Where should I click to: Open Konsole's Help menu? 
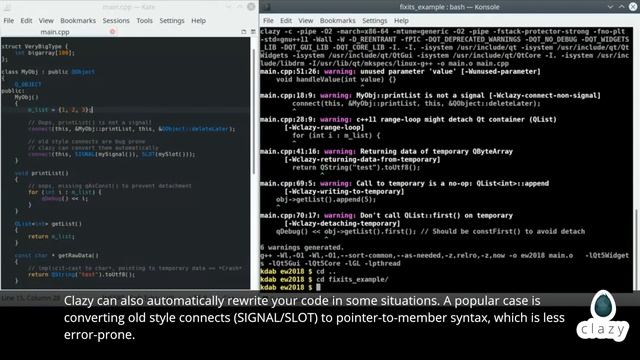[401, 20]
